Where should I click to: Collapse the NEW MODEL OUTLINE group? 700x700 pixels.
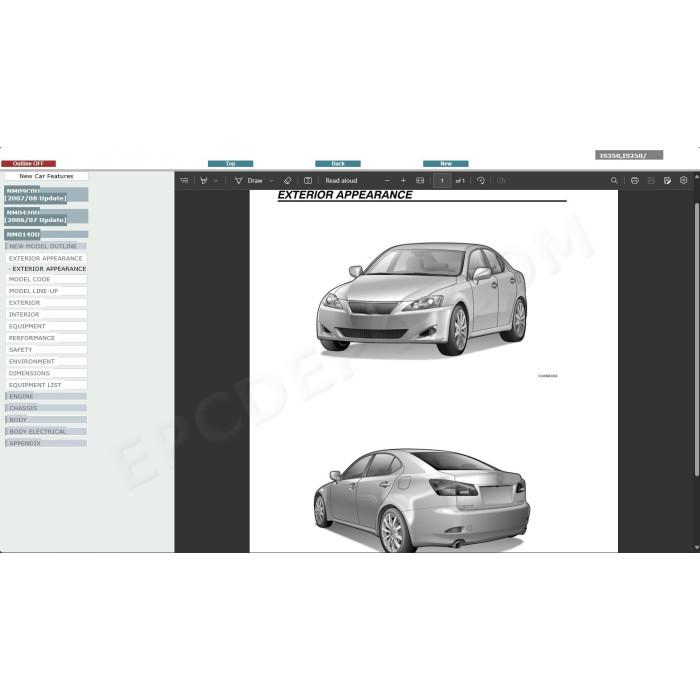click(x=46, y=246)
